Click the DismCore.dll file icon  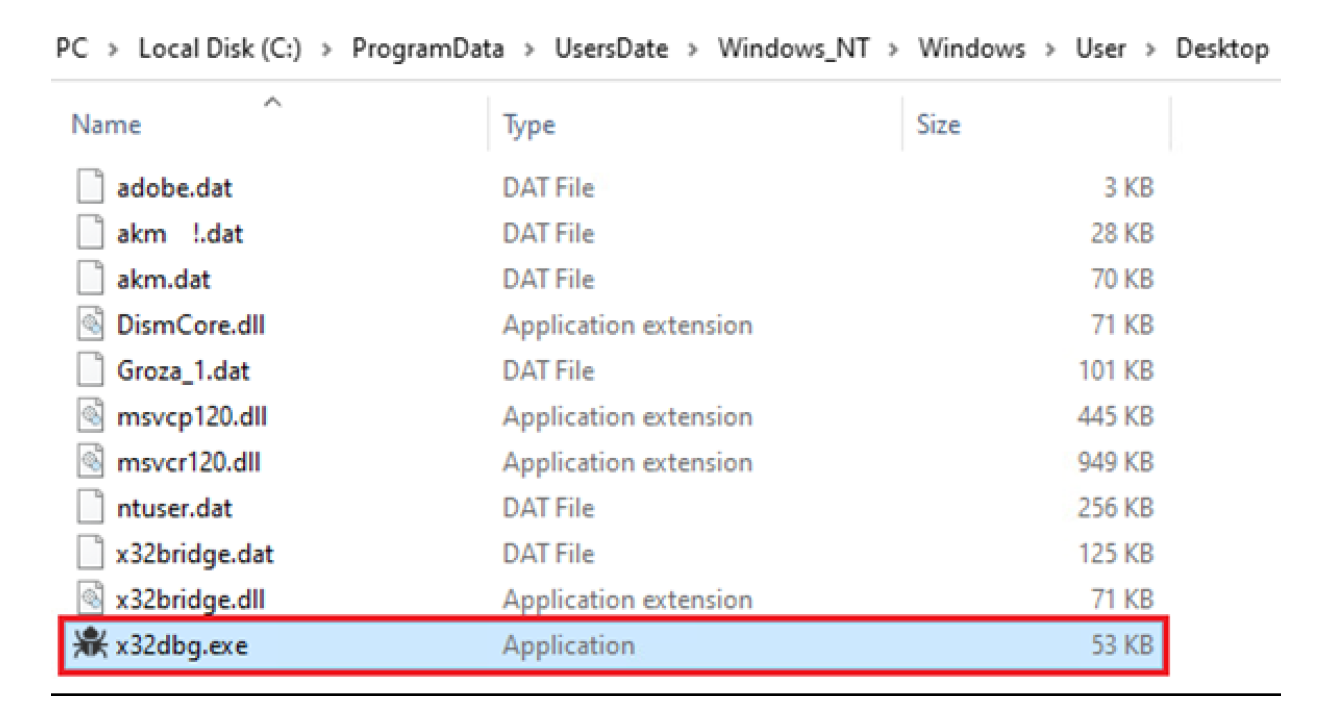click(90, 325)
